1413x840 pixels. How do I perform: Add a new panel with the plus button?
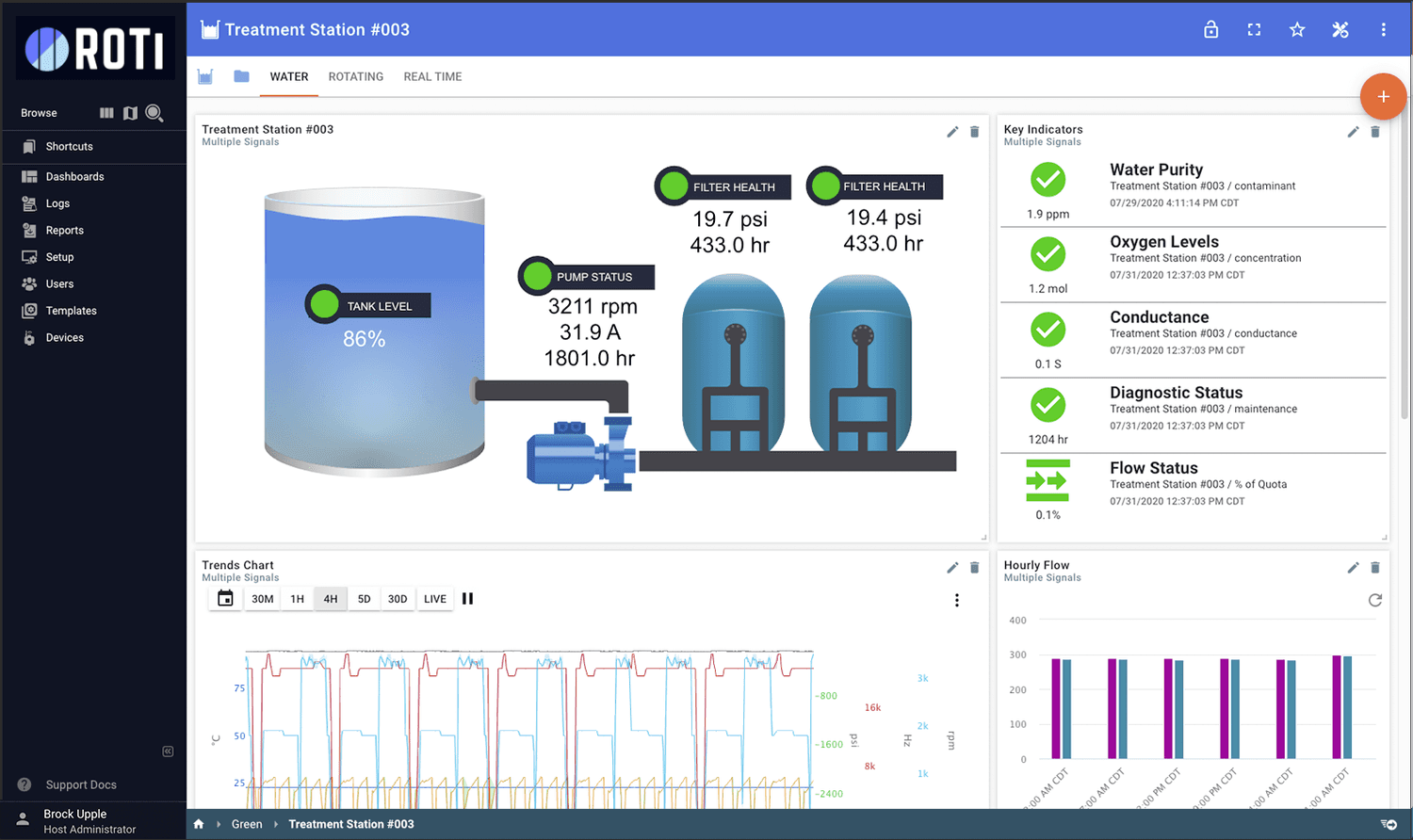click(x=1383, y=96)
